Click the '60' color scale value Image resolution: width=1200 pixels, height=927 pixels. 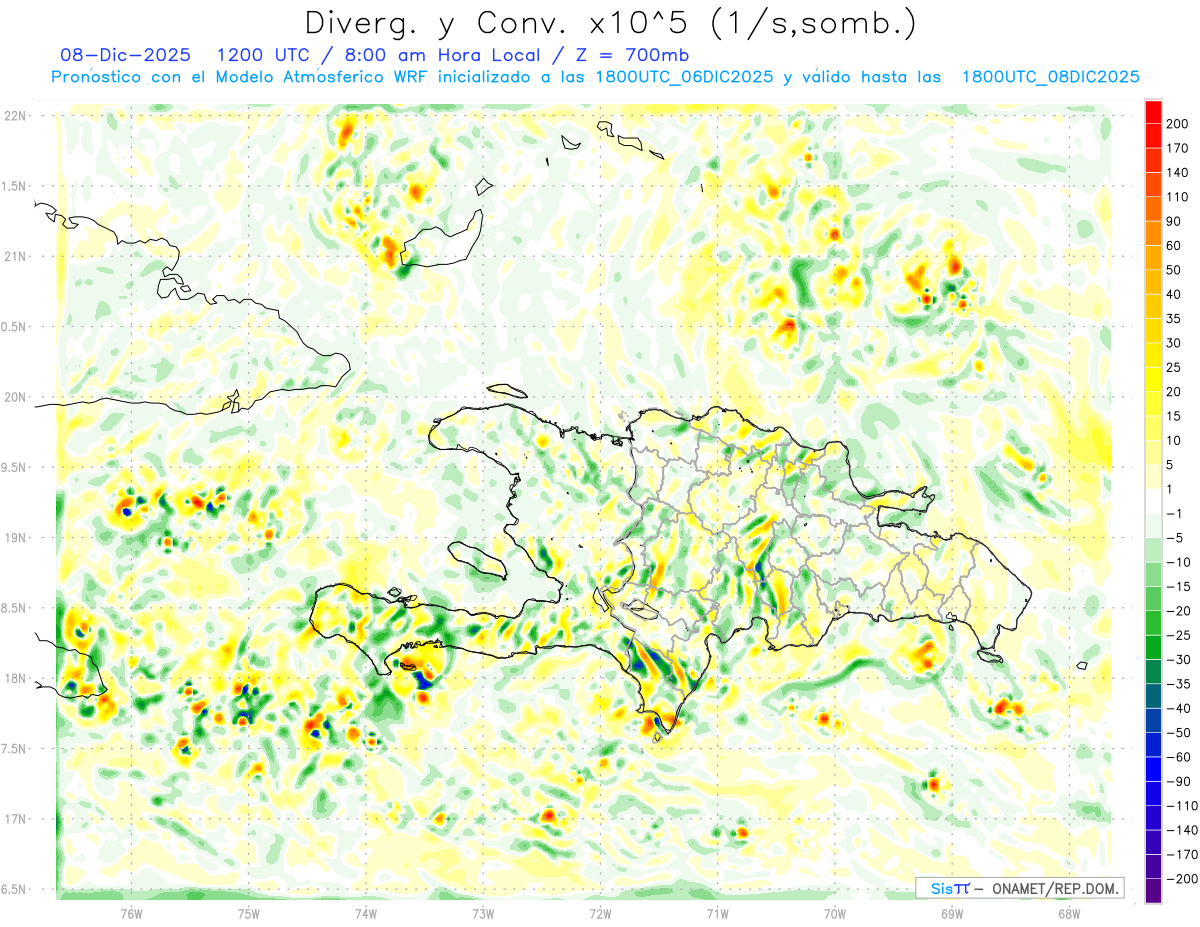coord(1174,246)
